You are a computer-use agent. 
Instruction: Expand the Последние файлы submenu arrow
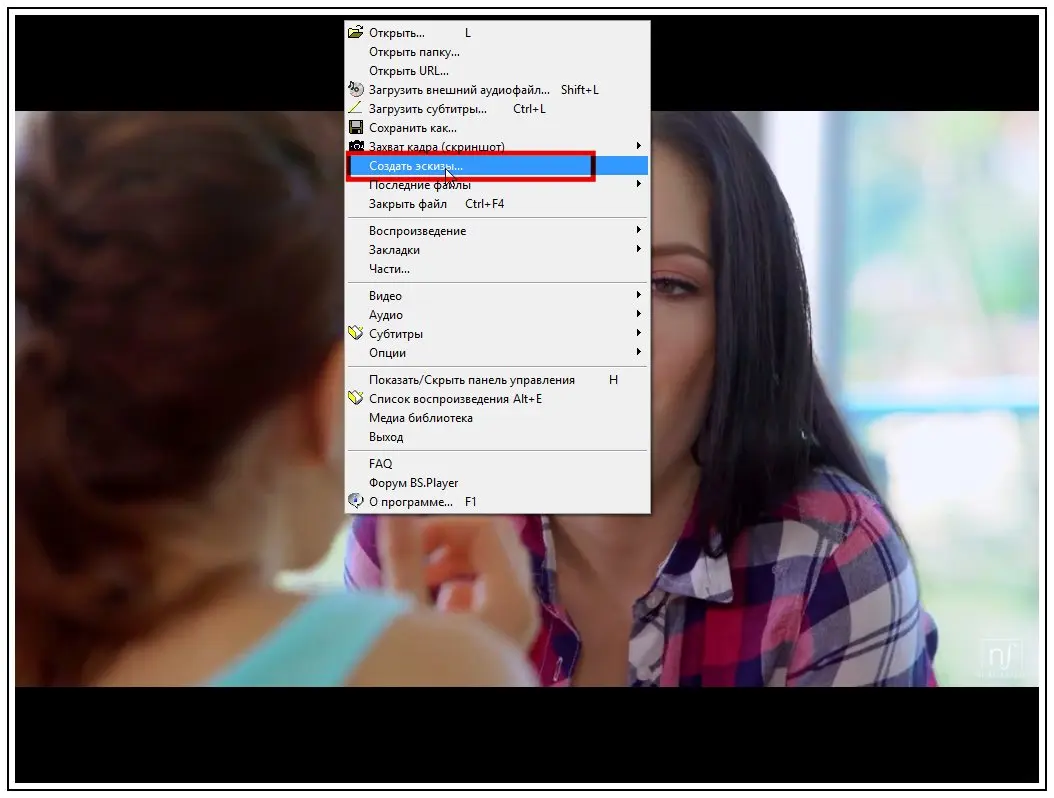point(639,184)
